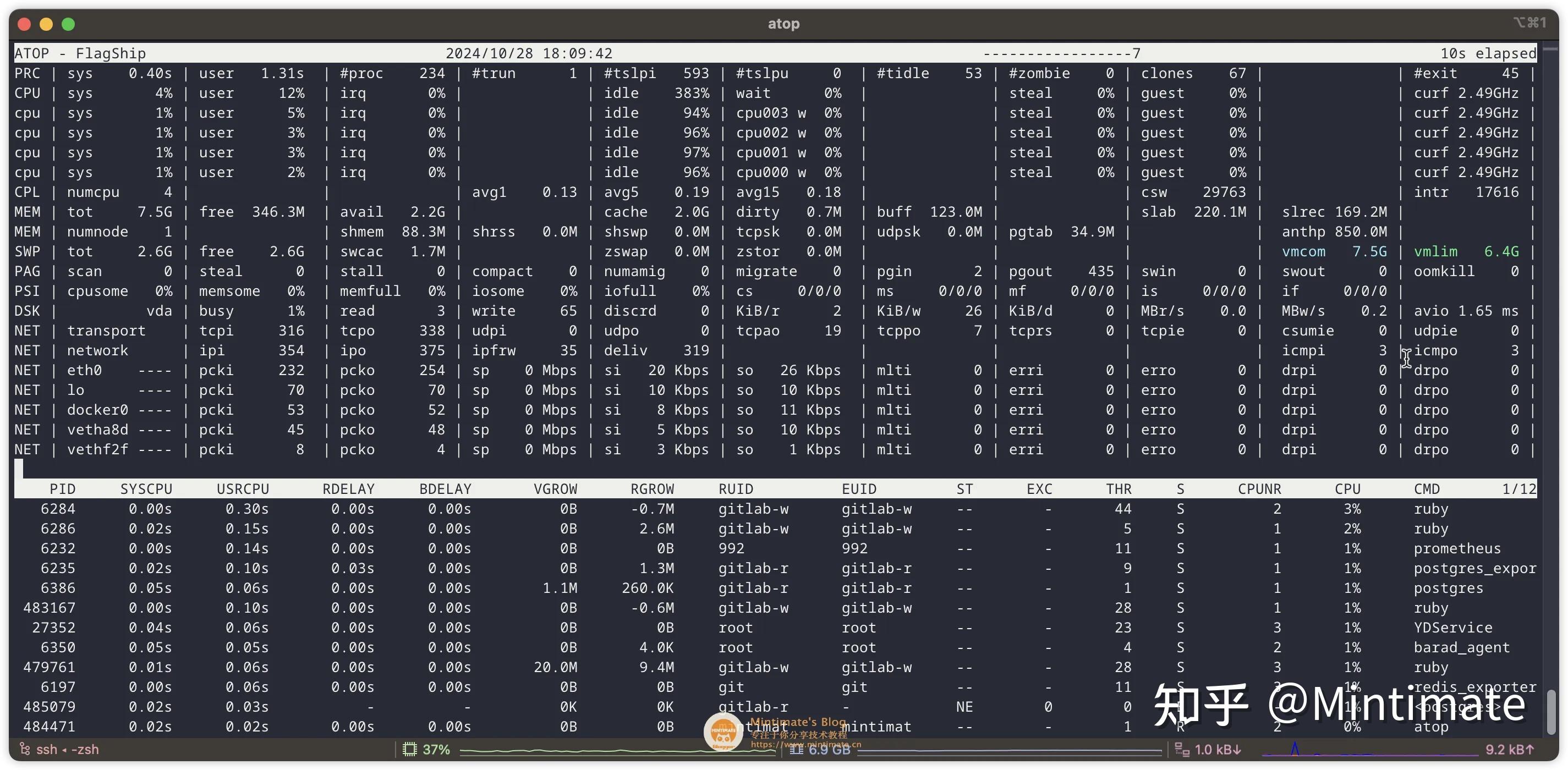Click the network icon beside 1.0 kB
Screen dimensions: 1568x770
[1181, 749]
